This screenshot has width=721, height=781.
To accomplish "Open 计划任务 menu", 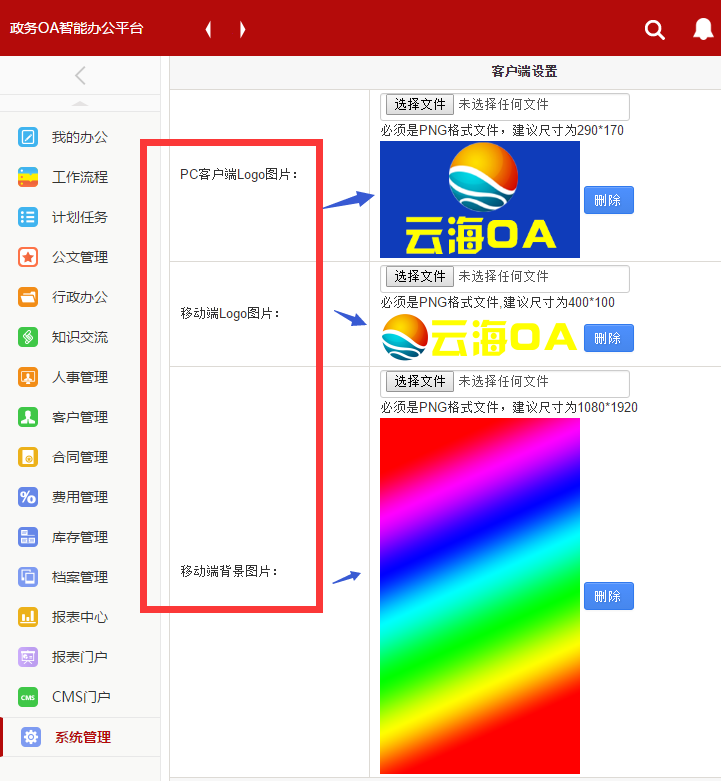I will point(80,217).
